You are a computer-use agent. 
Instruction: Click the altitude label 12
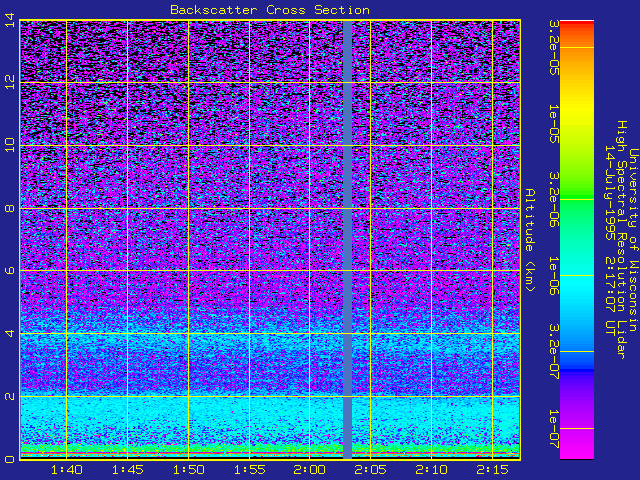click(10, 82)
